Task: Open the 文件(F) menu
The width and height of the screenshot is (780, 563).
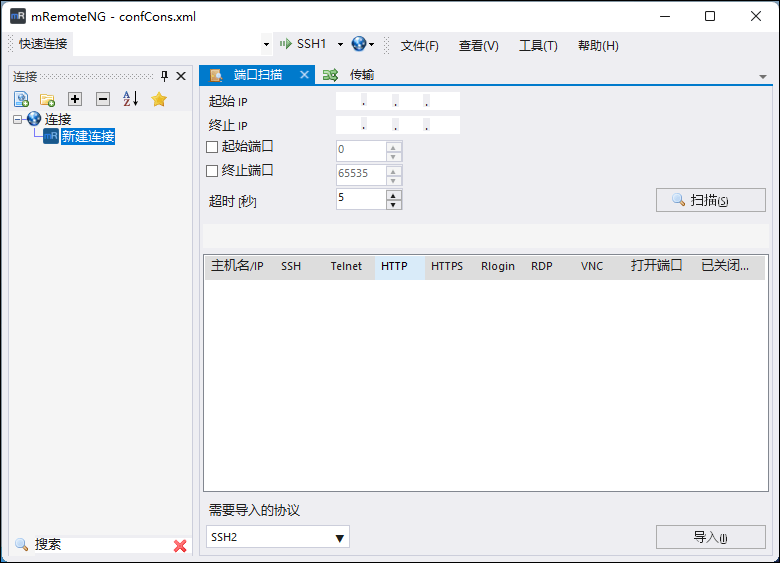Action: [419, 46]
